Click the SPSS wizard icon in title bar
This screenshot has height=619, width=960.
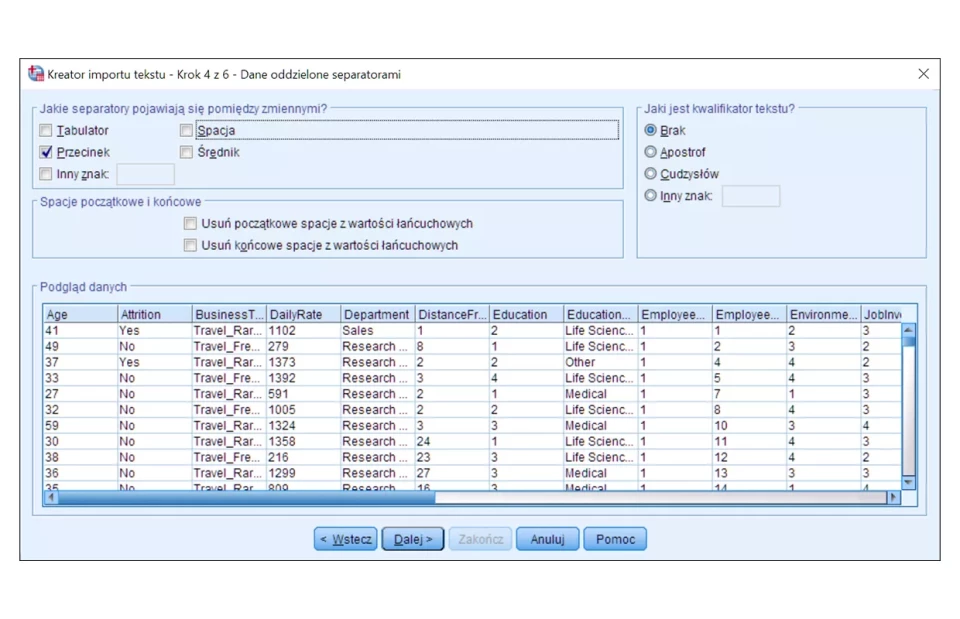(x=36, y=74)
